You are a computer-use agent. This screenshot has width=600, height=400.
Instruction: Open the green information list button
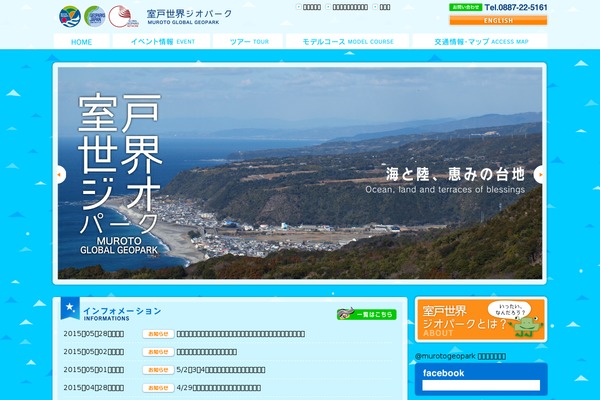tap(367, 314)
